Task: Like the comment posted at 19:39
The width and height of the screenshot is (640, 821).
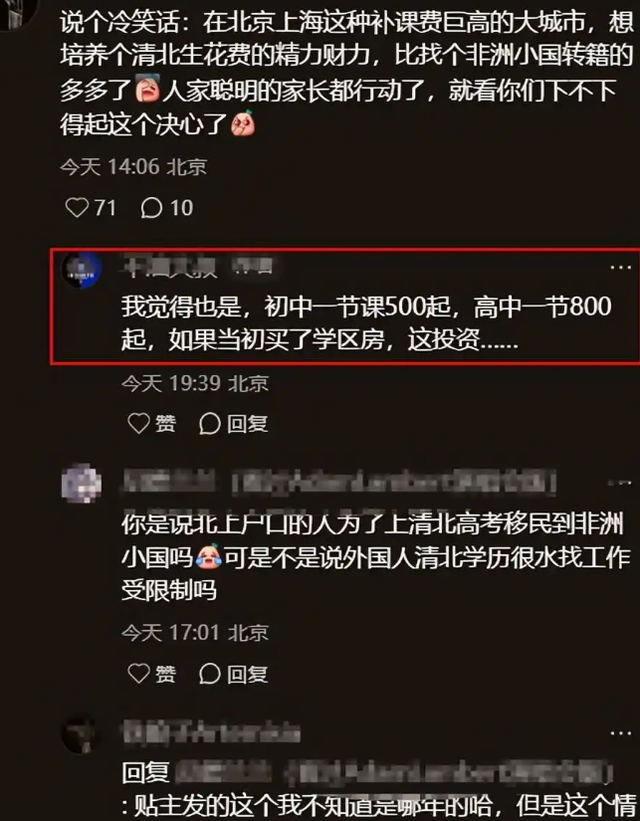Action: pyautogui.click(x=152, y=423)
